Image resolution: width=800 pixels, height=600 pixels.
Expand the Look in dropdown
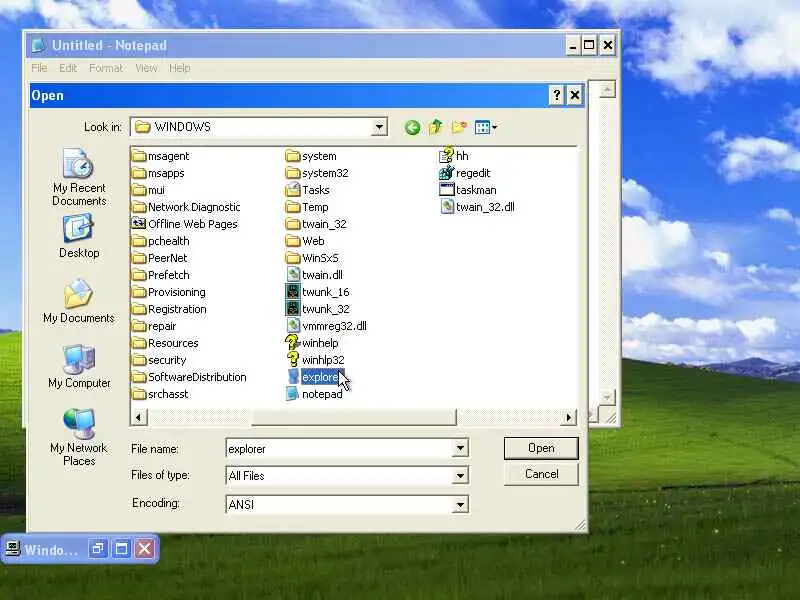tap(379, 127)
